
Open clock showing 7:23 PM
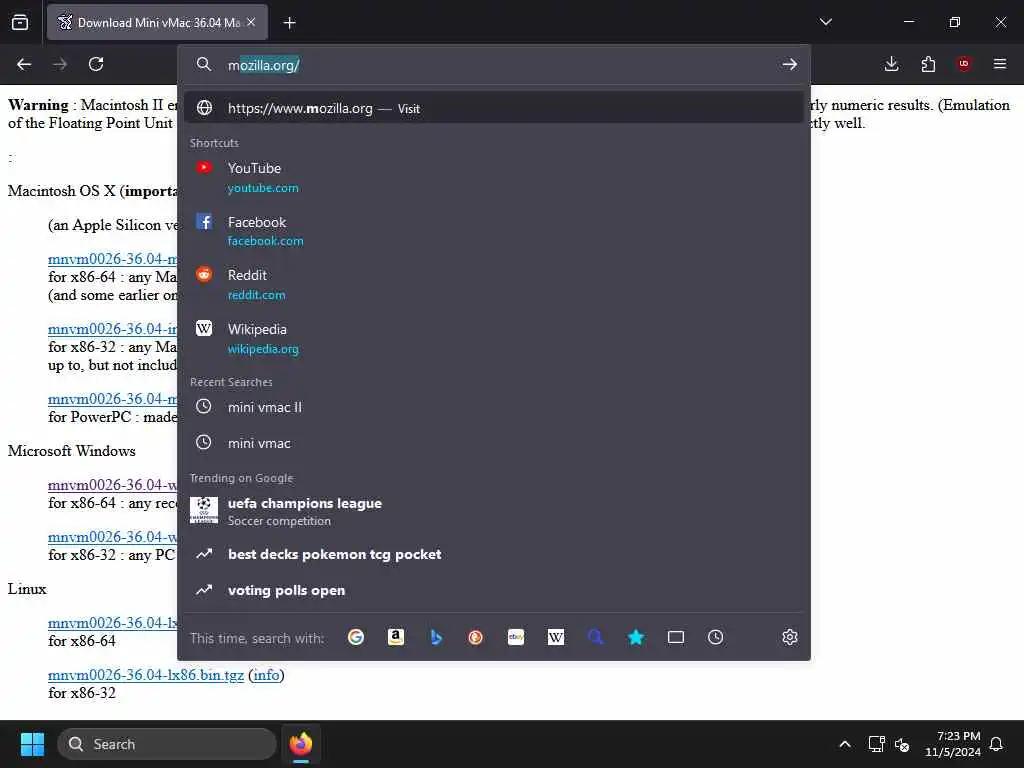(953, 744)
